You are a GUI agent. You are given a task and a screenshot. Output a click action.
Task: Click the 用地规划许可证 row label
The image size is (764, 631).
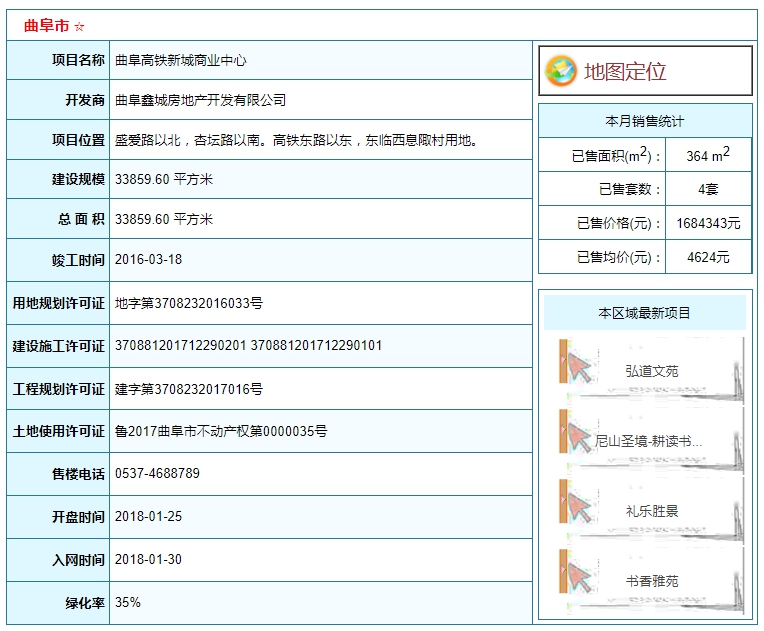tap(58, 303)
